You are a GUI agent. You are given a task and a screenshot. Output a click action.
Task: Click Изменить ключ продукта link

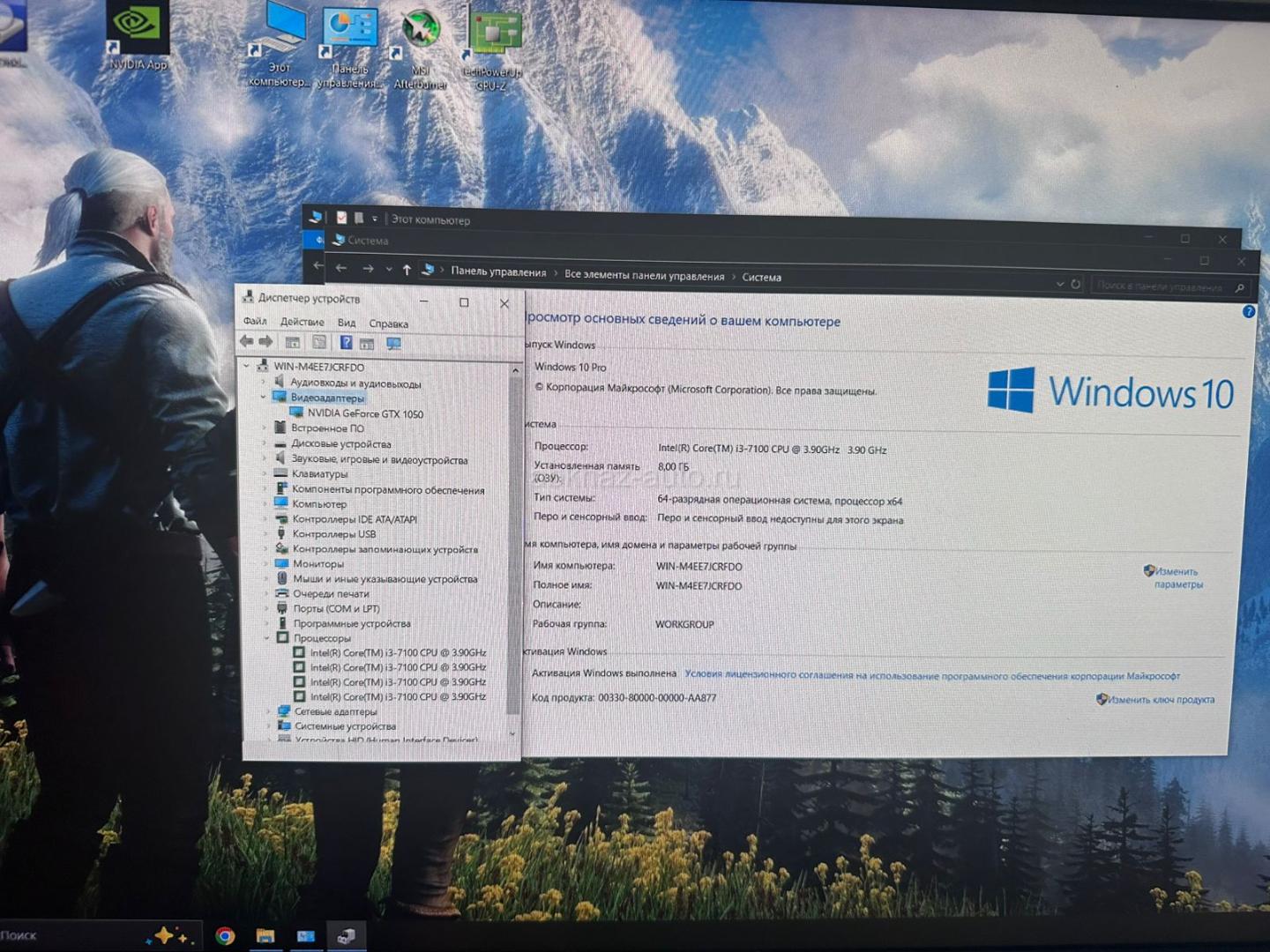pos(1160,700)
